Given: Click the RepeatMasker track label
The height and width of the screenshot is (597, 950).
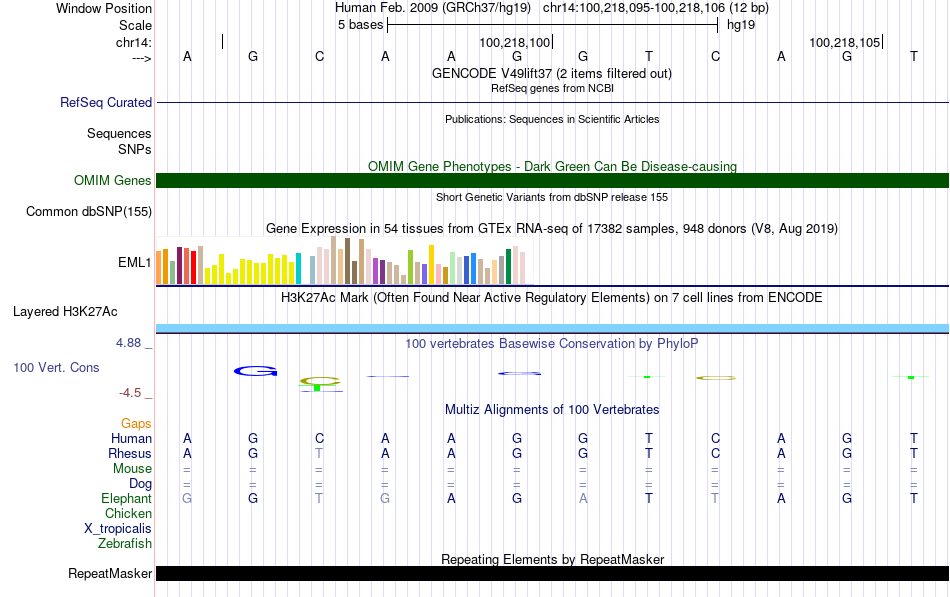Looking at the screenshot, I should click(x=110, y=573).
